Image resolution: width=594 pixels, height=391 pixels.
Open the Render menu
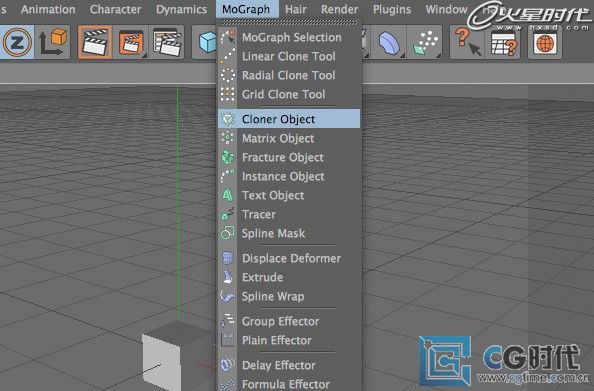click(339, 9)
